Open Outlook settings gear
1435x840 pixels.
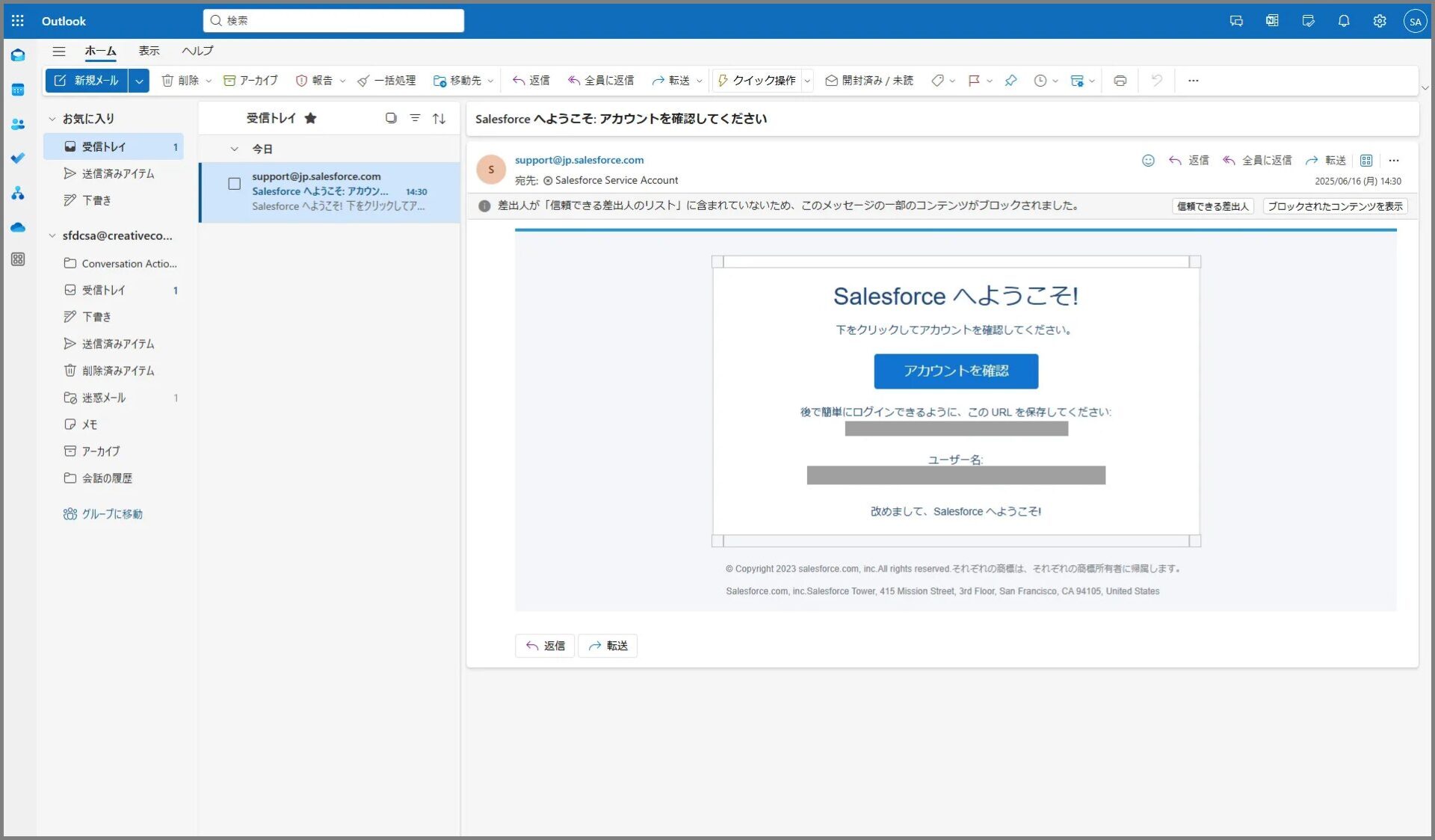pyautogui.click(x=1380, y=21)
